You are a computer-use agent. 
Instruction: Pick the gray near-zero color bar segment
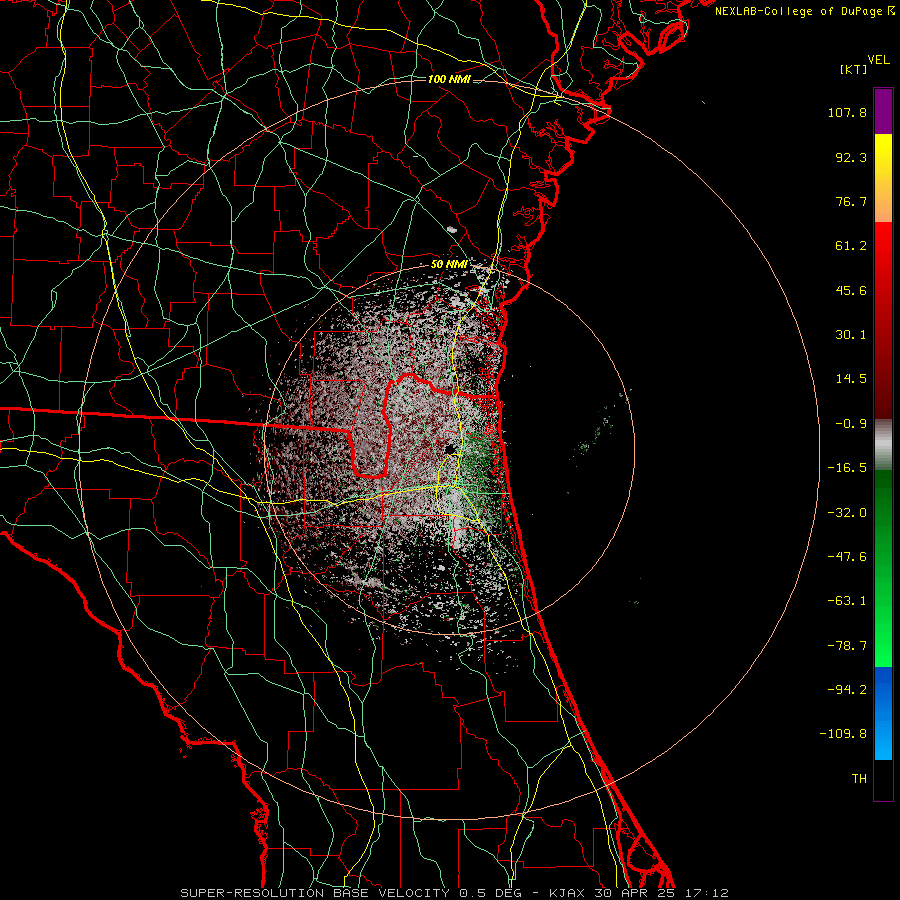coord(883,445)
